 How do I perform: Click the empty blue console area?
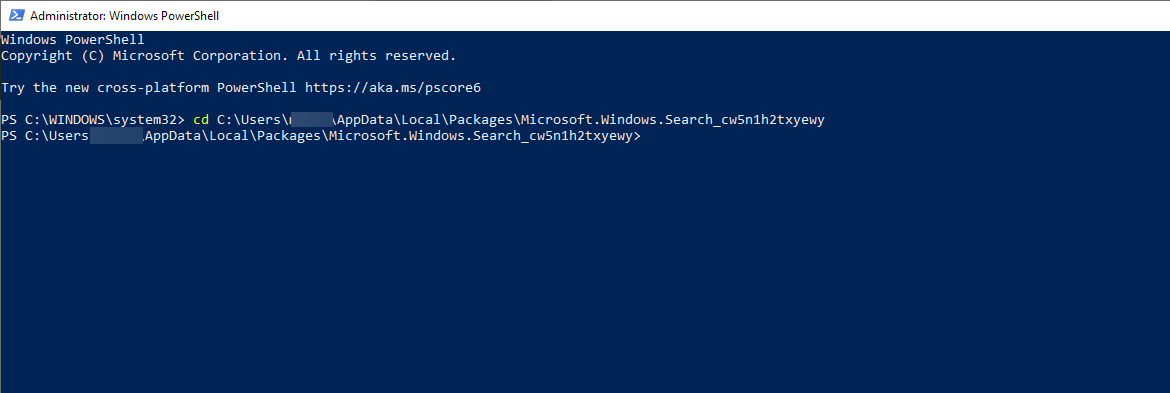pyautogui.click(x=585, y=268)
